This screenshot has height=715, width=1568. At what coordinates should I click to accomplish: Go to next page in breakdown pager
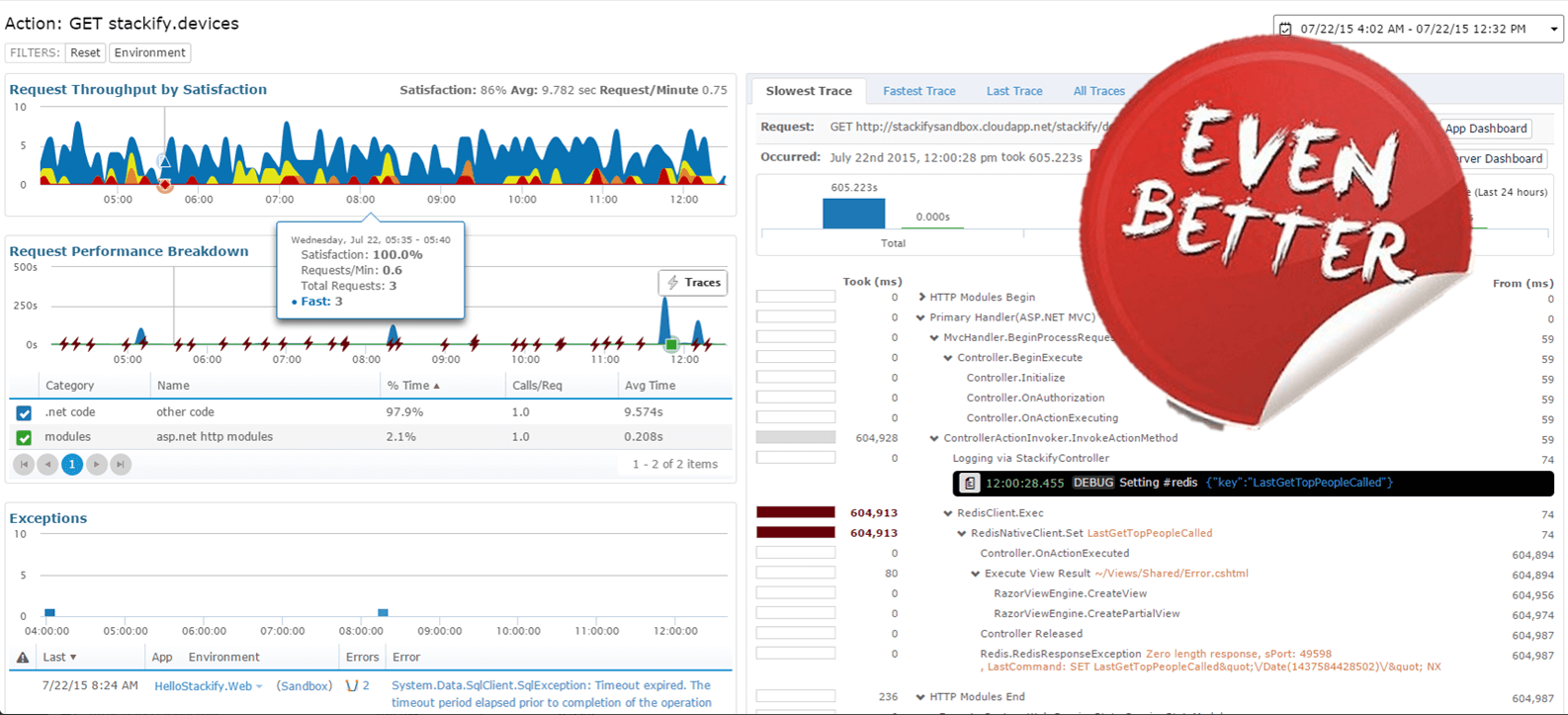(97, 464)
